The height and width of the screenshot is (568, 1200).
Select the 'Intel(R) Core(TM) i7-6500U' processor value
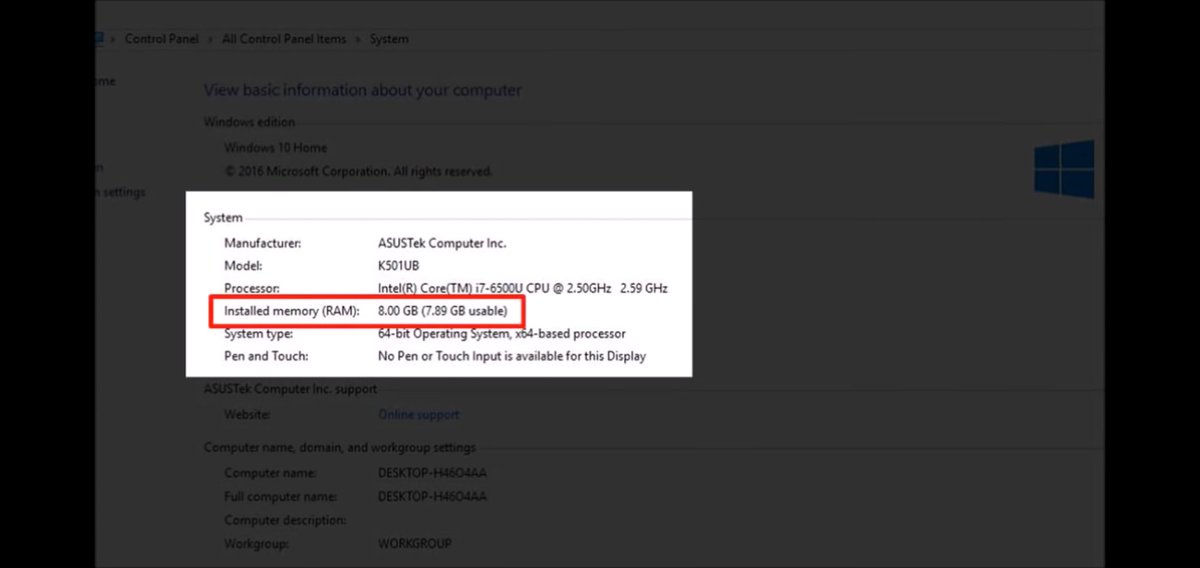[x=523, y=288]
